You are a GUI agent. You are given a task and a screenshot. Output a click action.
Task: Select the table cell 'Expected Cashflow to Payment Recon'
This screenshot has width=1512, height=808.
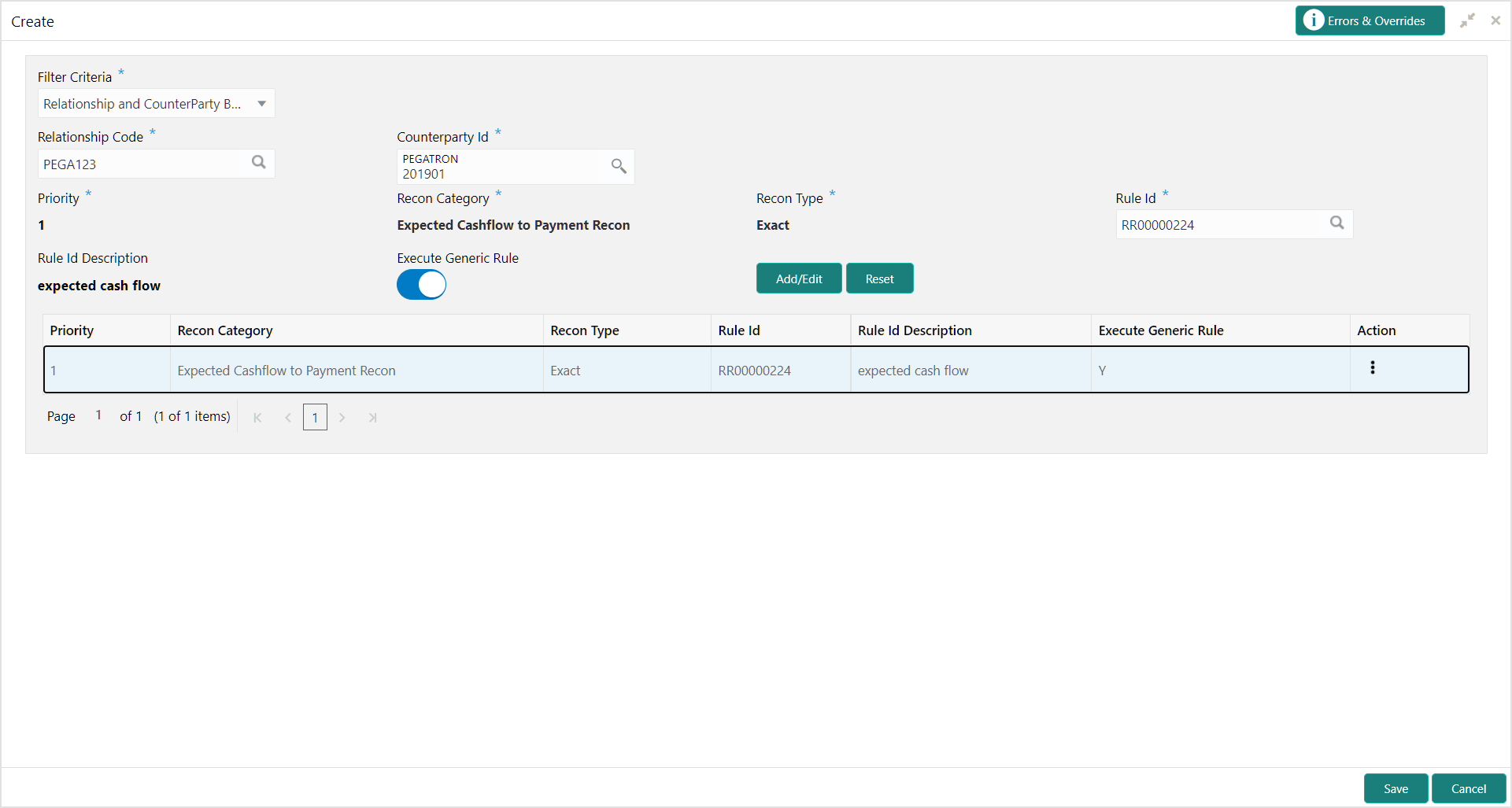pos(357,371)
